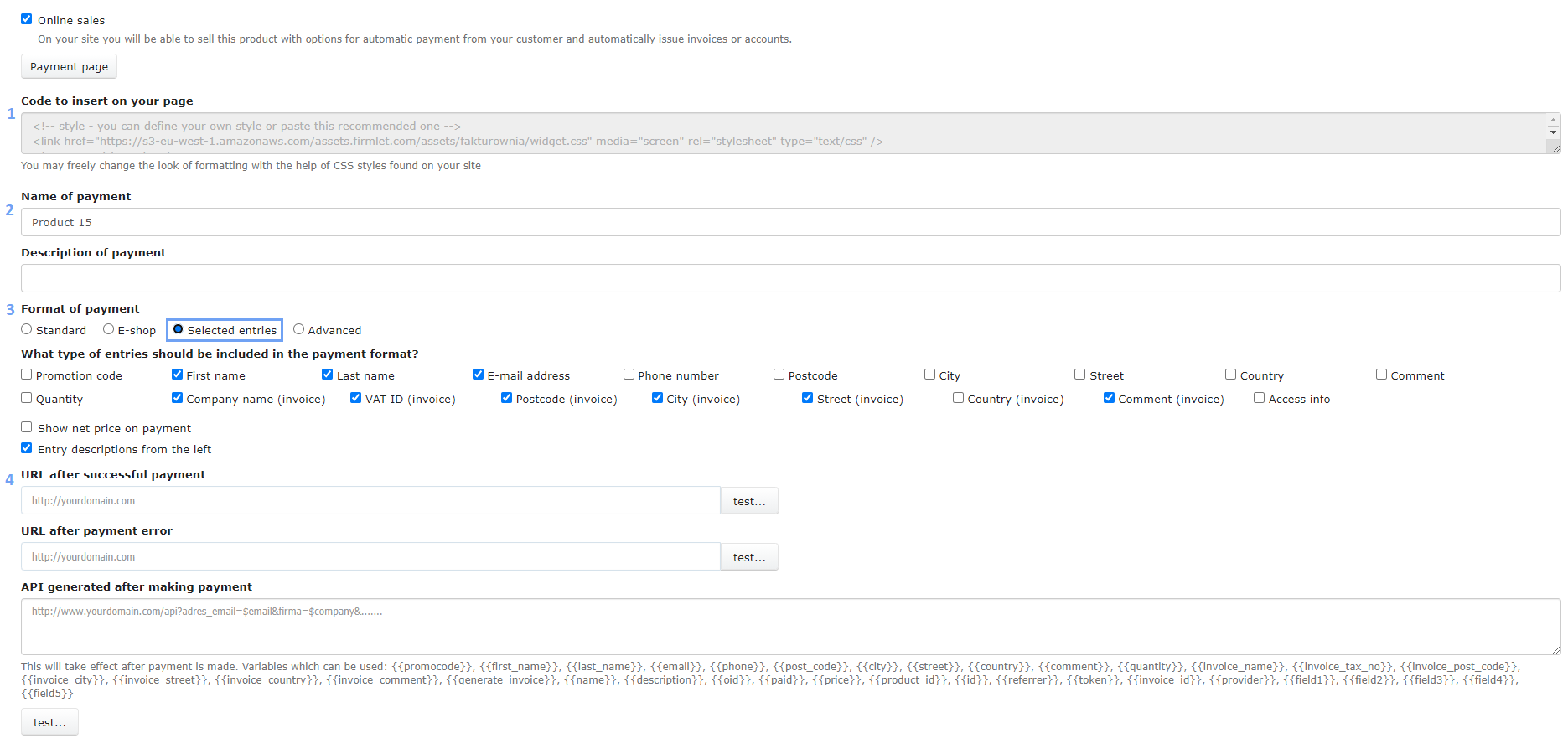Enable the Country (invoice) entry

[958, 399]
